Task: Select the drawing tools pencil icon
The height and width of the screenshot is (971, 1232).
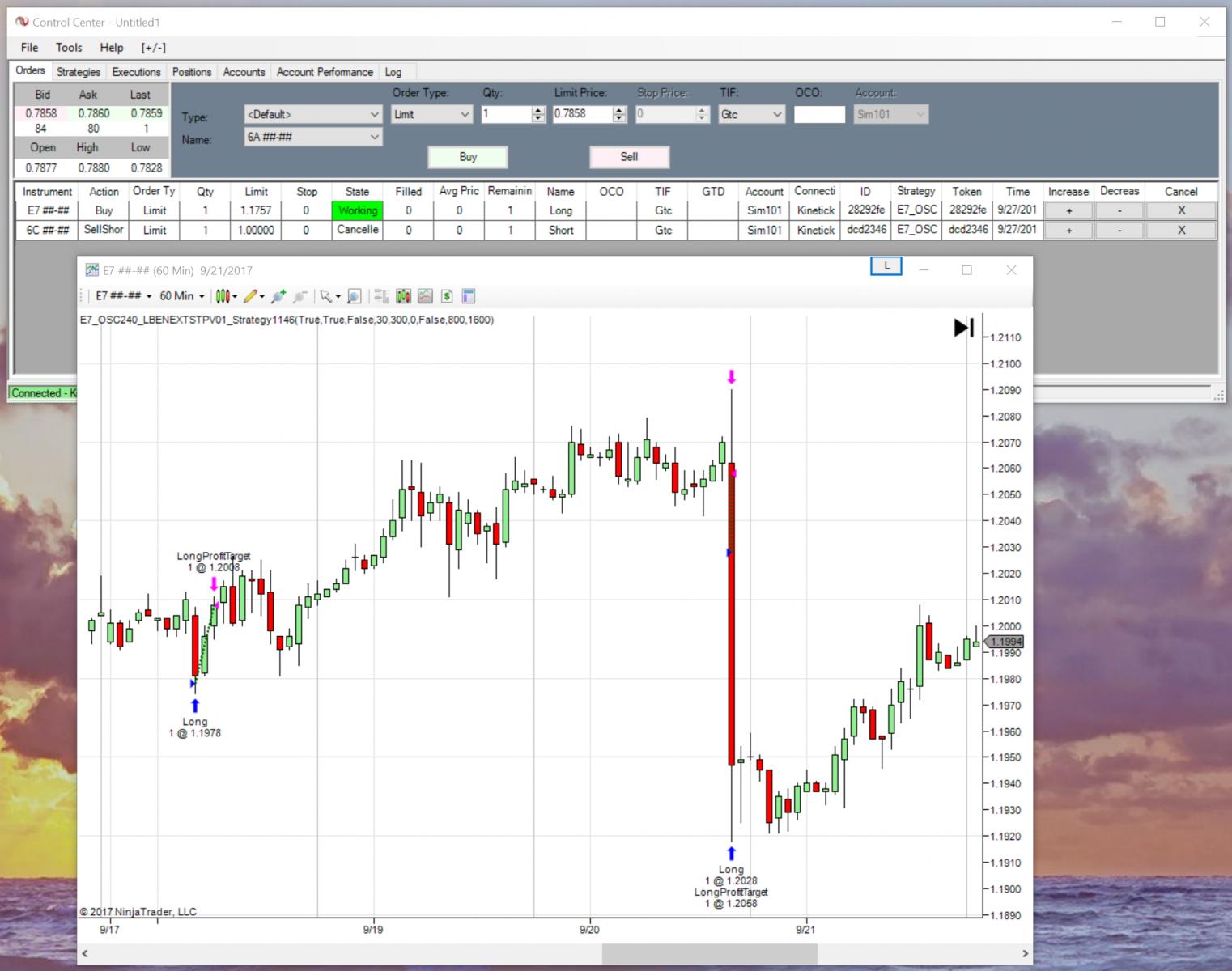Action: (x=250, y=296)
